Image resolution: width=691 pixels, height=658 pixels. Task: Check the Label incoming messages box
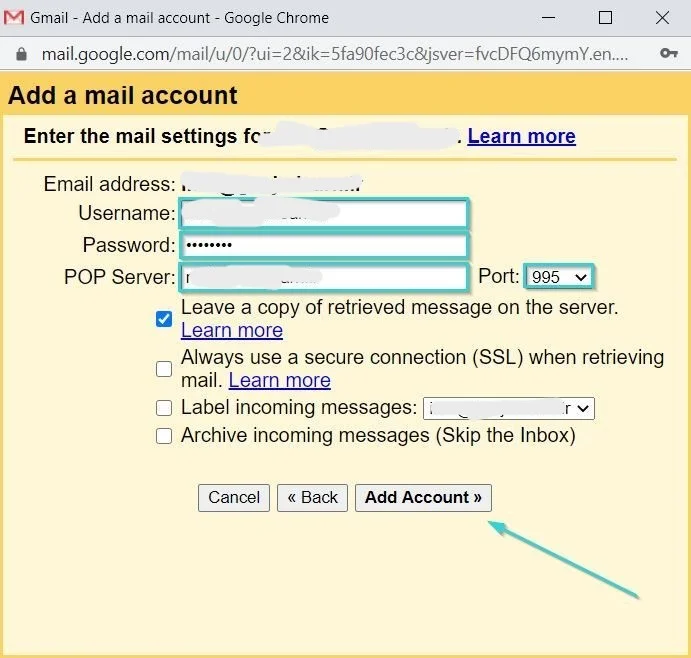164,408
